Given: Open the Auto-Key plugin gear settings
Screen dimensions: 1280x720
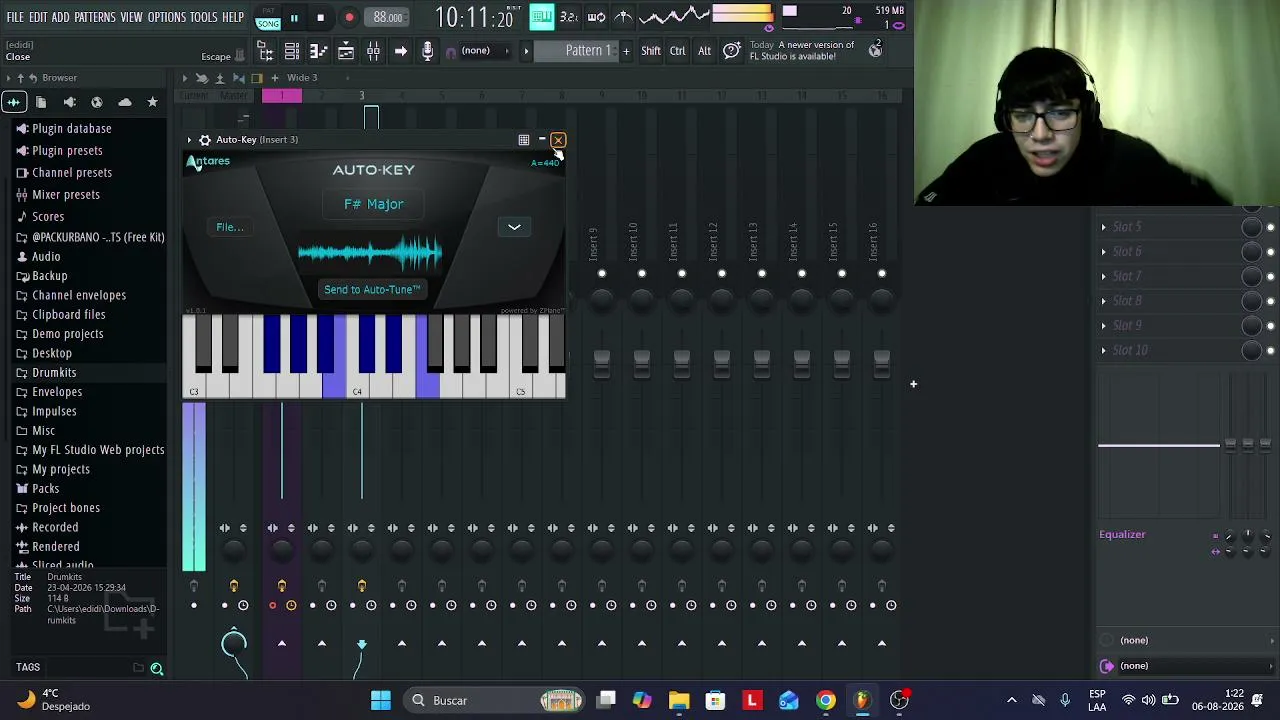Looking at the screenshot, I should click(205, 140).
